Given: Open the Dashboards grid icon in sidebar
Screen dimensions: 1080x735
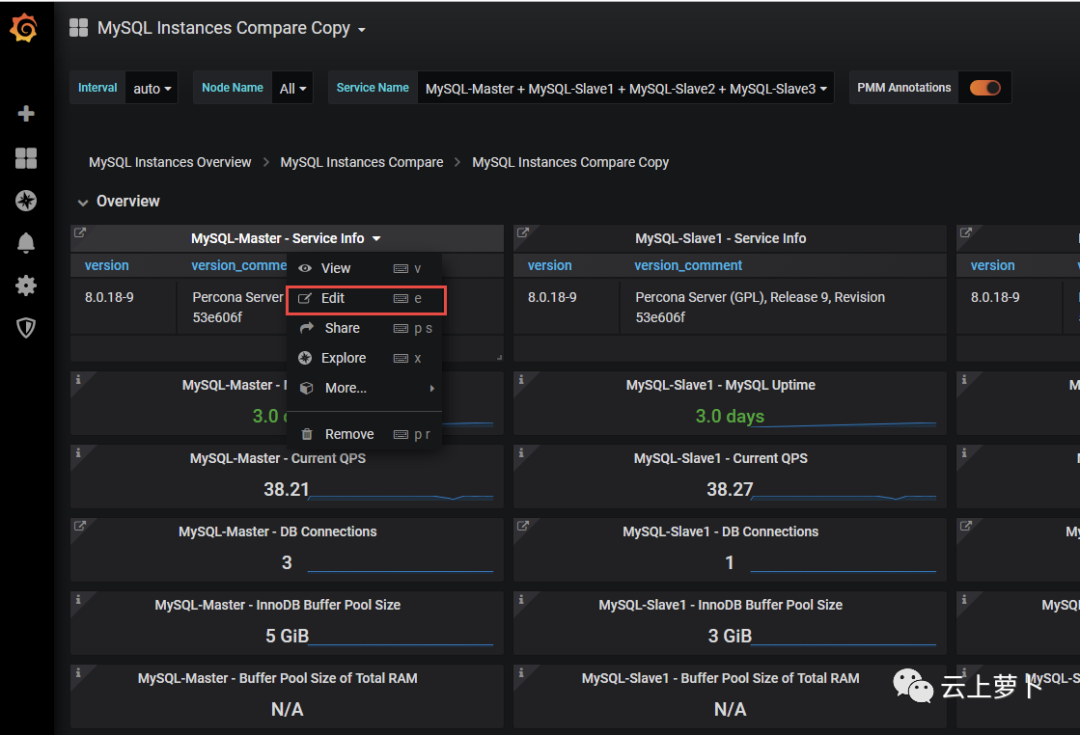Looking at the screenshot, I should coord(26,158).
